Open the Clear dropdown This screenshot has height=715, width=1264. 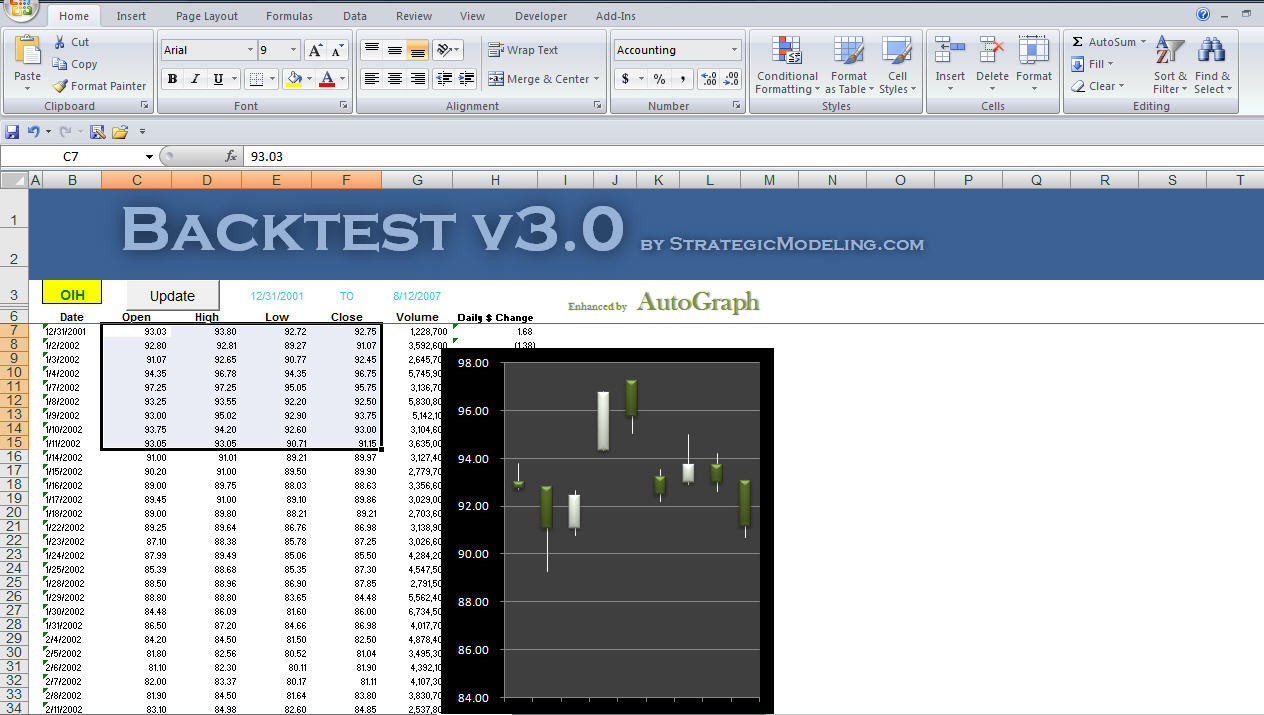click(1097, 86)
